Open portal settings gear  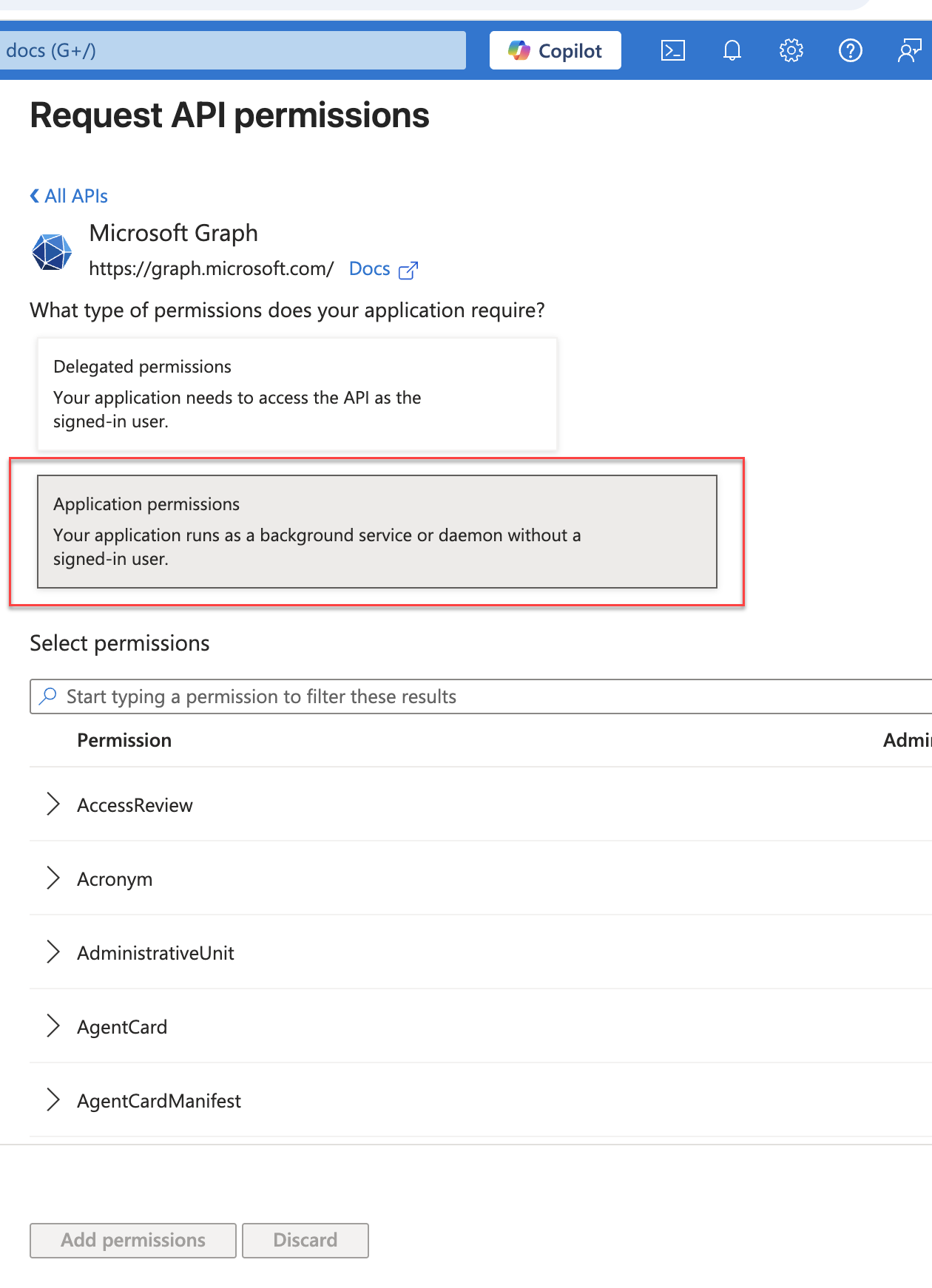tap(791, 51)
